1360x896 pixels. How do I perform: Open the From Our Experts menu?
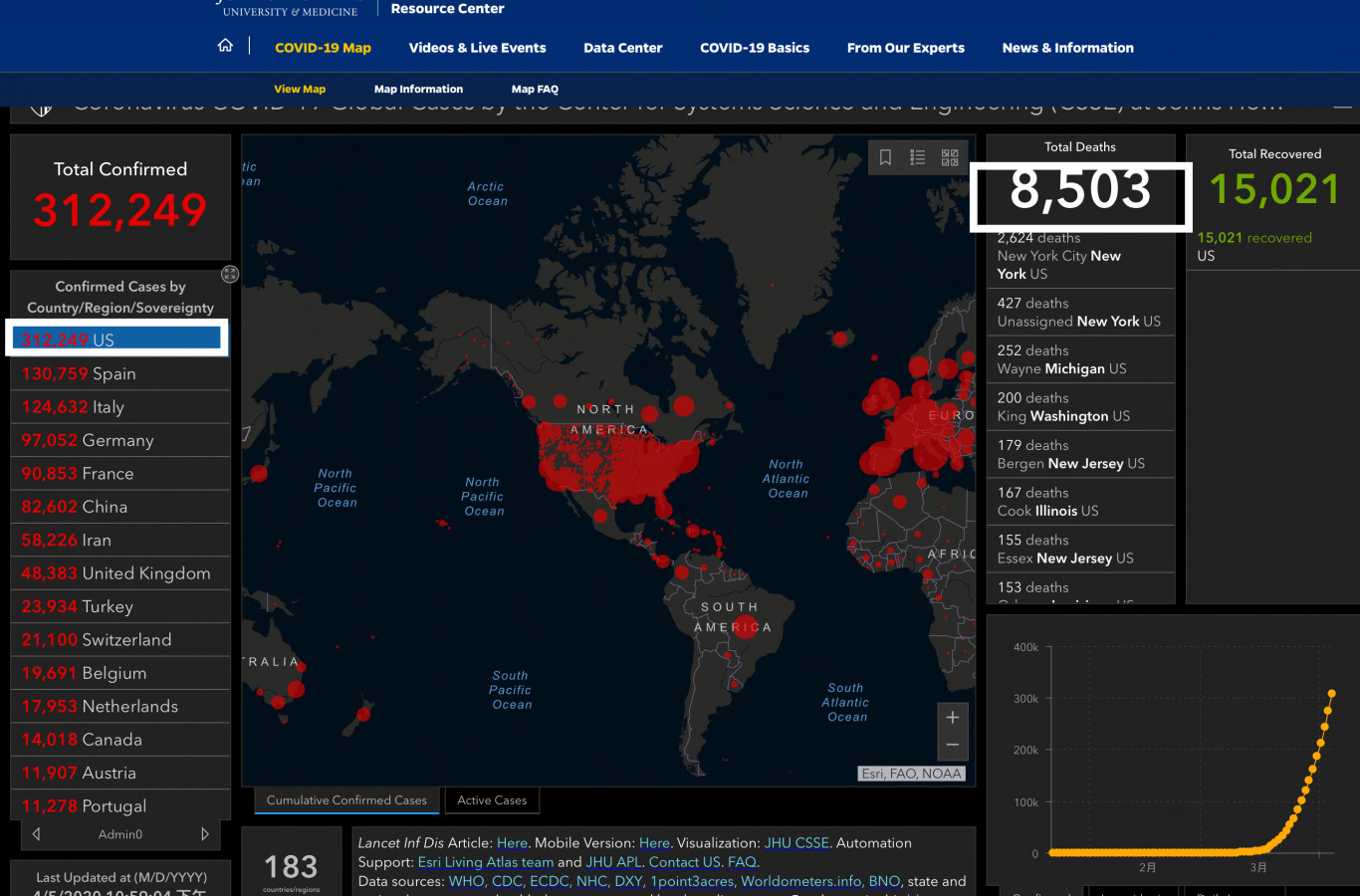point(905,48)
